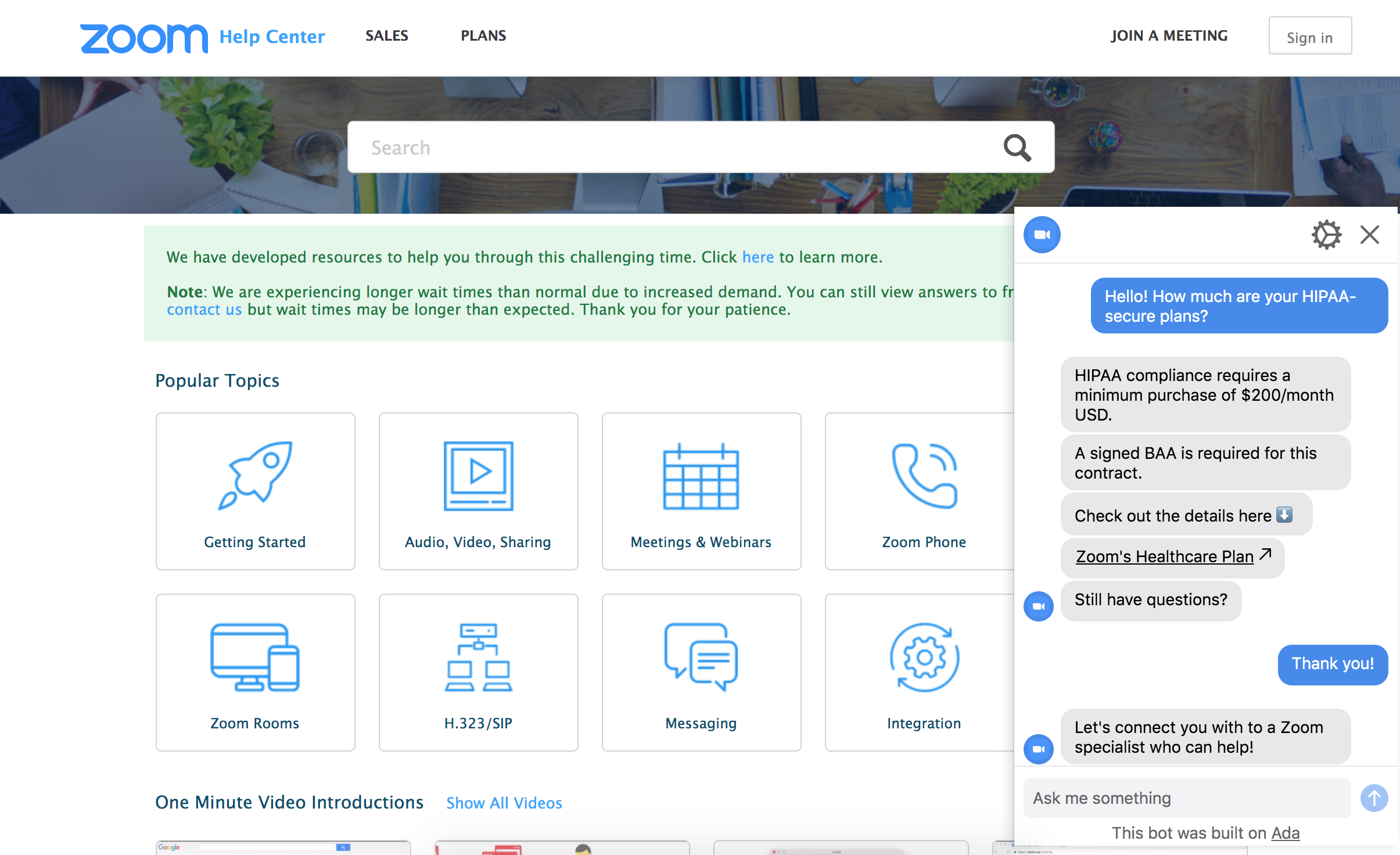Click the 'A signed BAA is required' message
Viewport: 1400px width, 855px height.
coord(1206,462)
